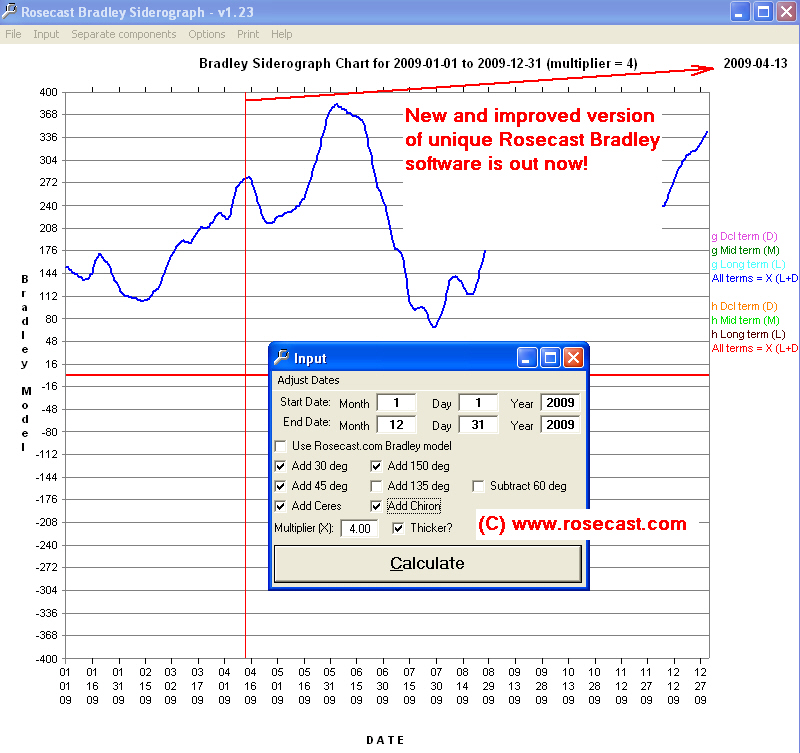
Task: Click the -400 value on the Y axis
Action: [46, 659]
